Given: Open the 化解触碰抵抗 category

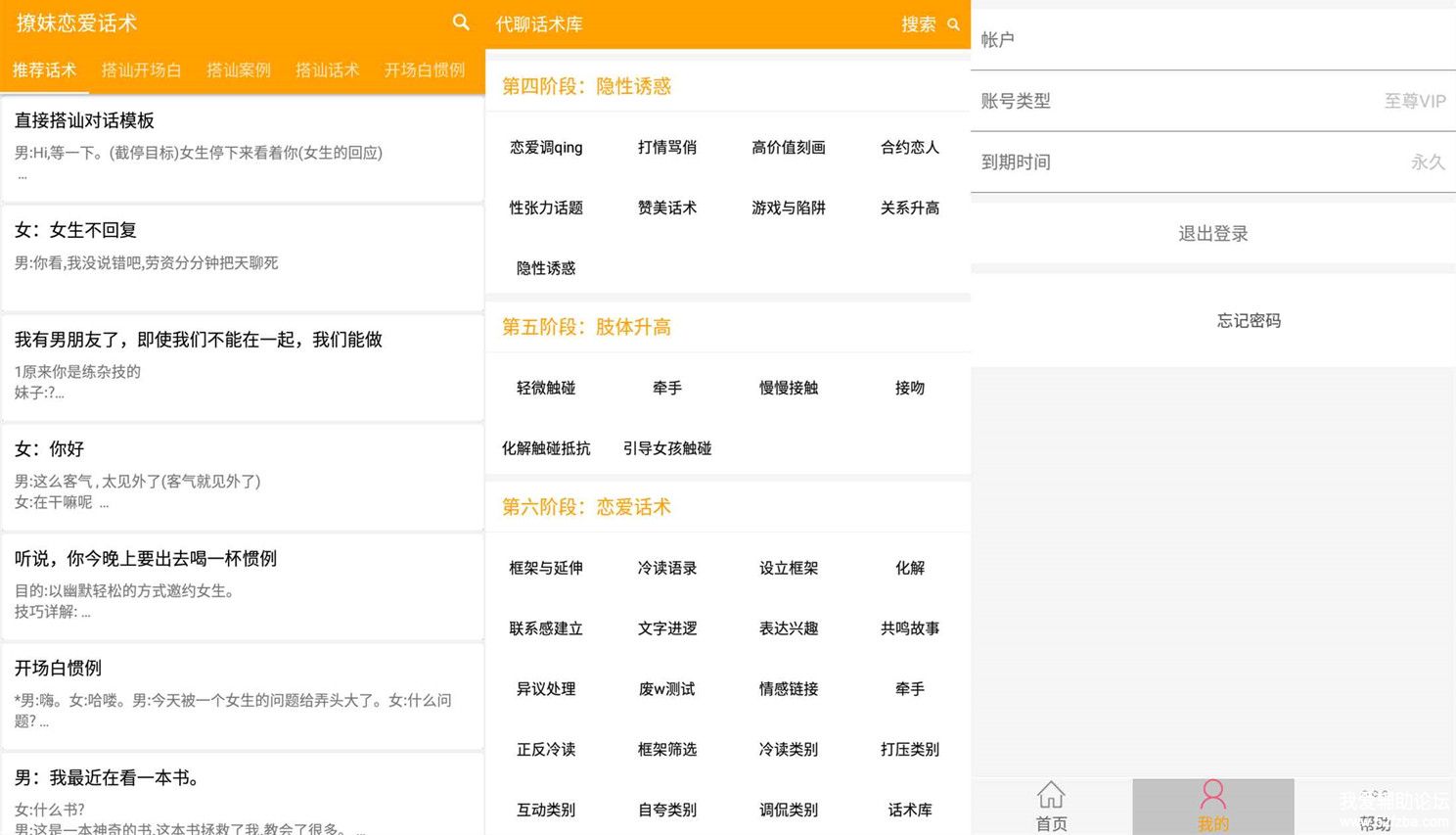Looking at the screenshot, I should (x=546, y=448).
